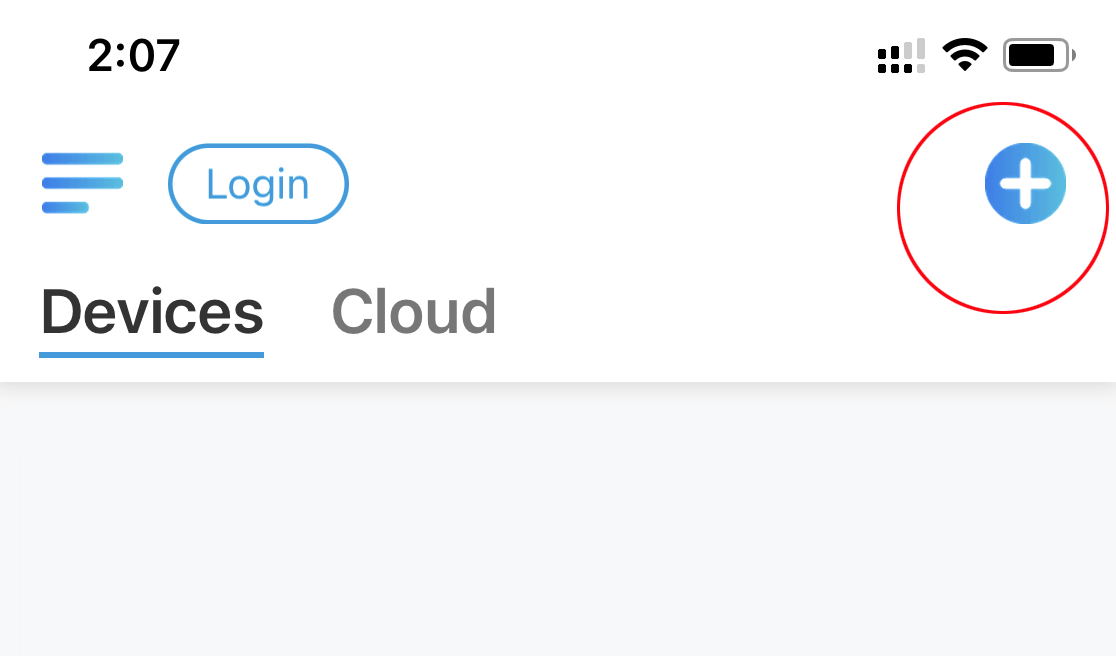The width and height of the screenshot is (1116, 656).
Task: Sign in via the outlined Login pill
Action: (258, 184)
